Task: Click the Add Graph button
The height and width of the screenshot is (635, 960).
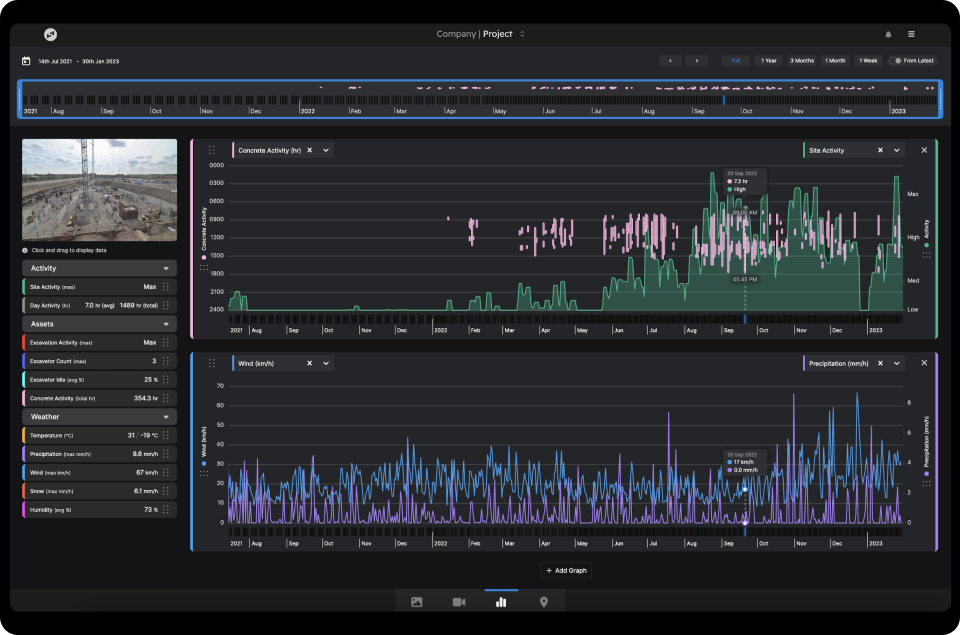Action: pos(566,570)
